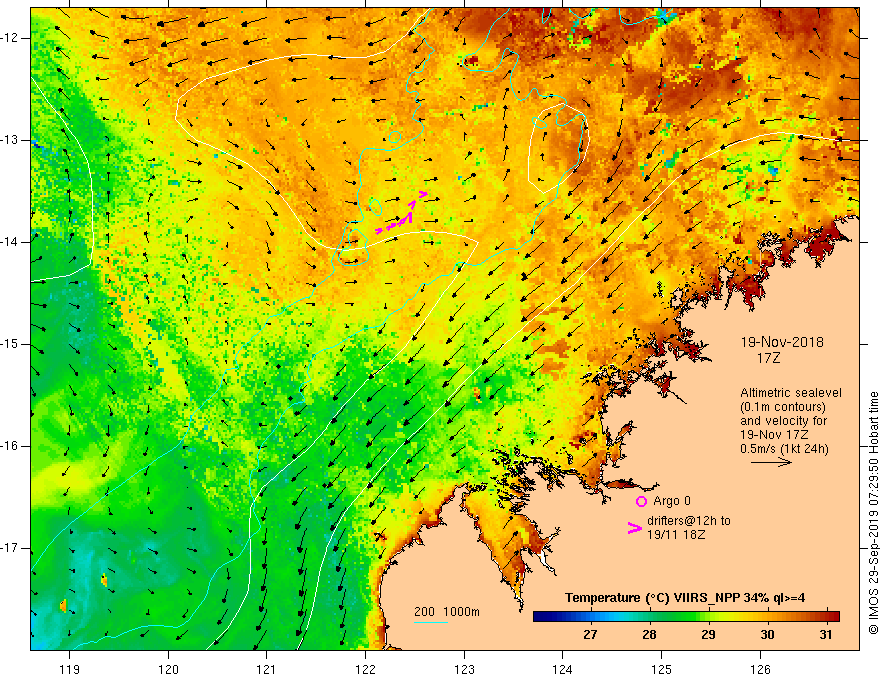Click the magenta drifter track on the map
This screenshot has width=880, height=680.
click(401, 213)
